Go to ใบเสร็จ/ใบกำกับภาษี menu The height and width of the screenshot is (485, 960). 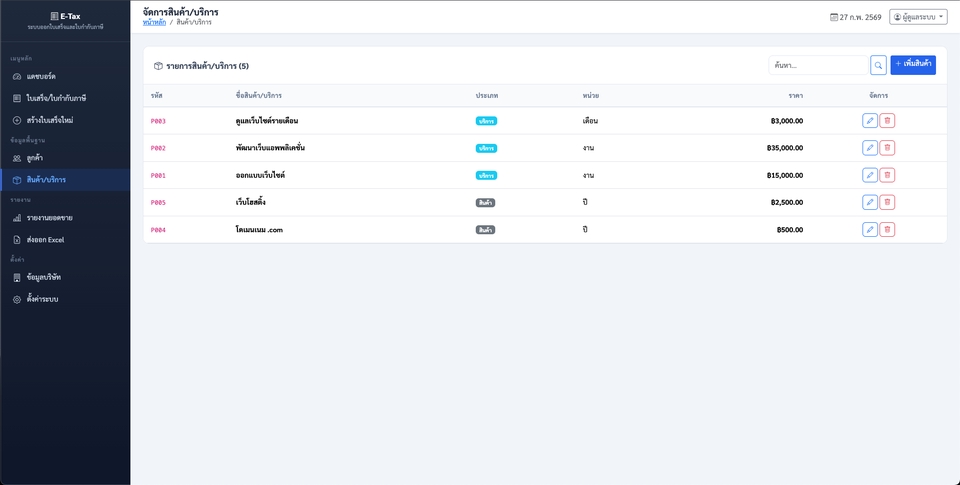[56, 98]
